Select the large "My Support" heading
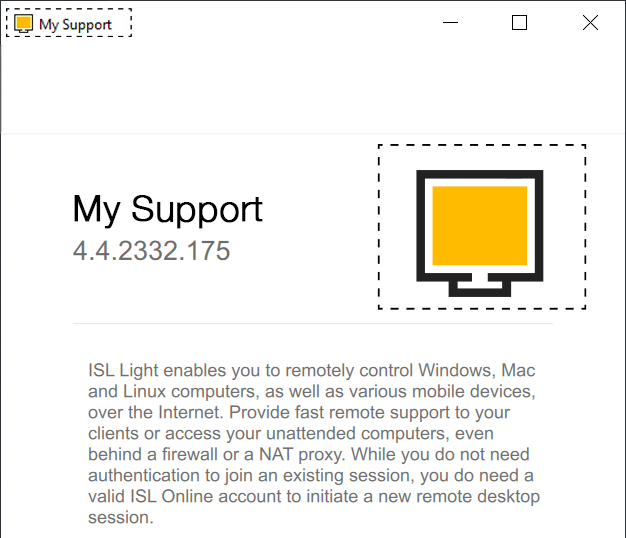The width and height of the screenshot is (626, 538). click(168, 209)
